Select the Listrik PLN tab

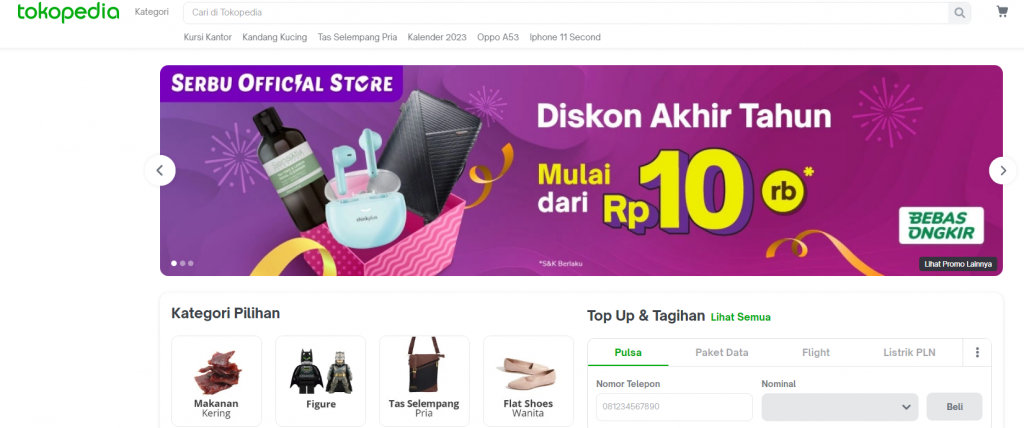[909, 352]
